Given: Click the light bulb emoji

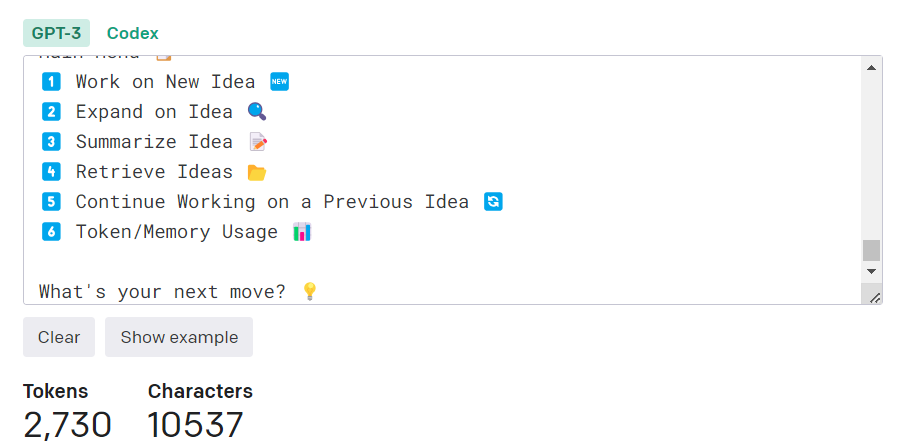Looking at the screenshot, I should click(310, 291).
